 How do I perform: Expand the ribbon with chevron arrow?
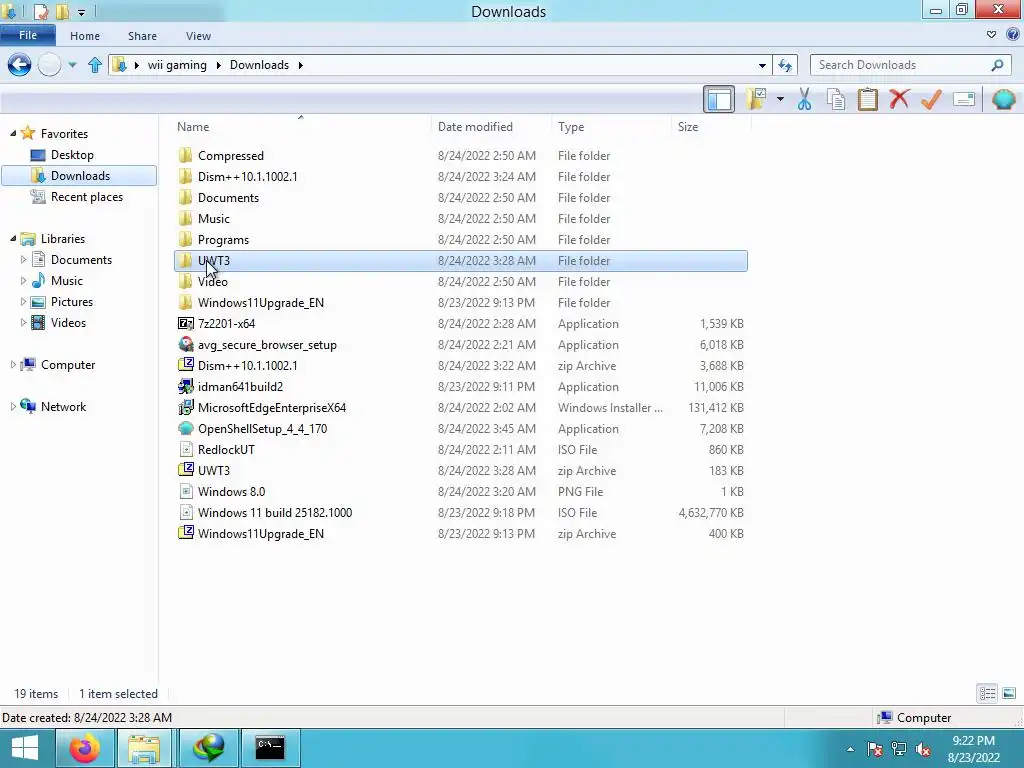991,35
